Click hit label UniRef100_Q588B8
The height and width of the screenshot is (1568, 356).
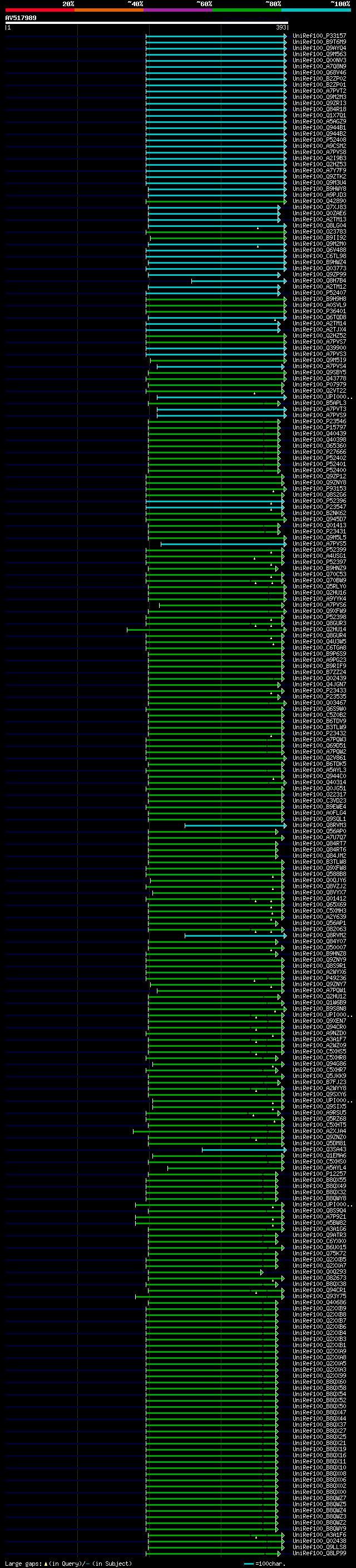click(319, 874)
